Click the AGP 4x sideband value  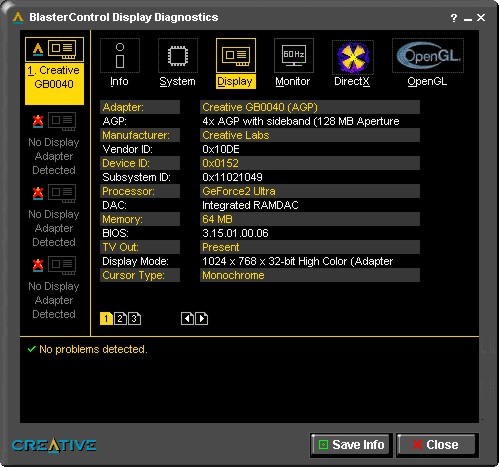[x=301, y=121]
